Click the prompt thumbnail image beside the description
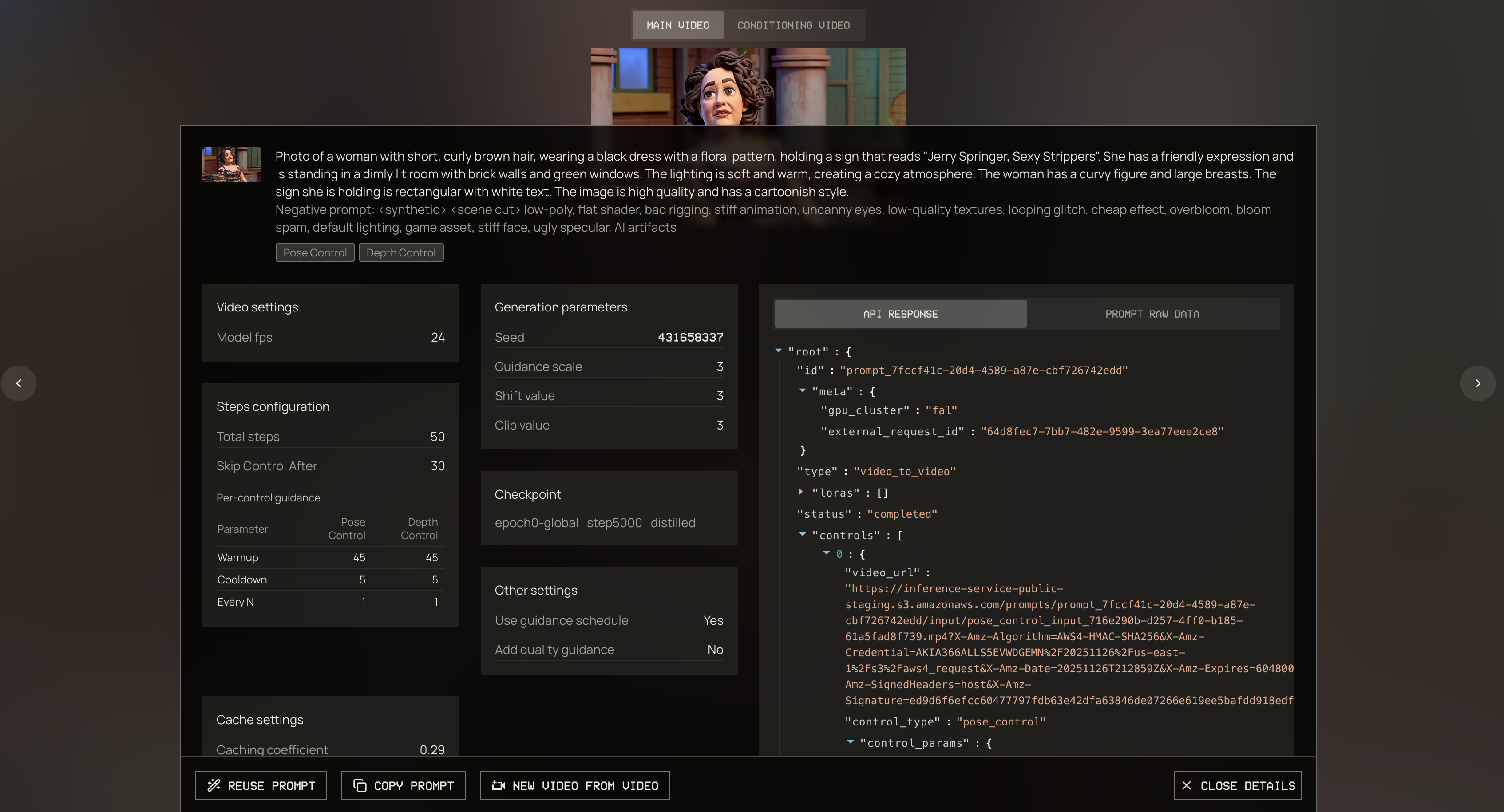Viewport: 1504px width, 812px height. [231, 165]
